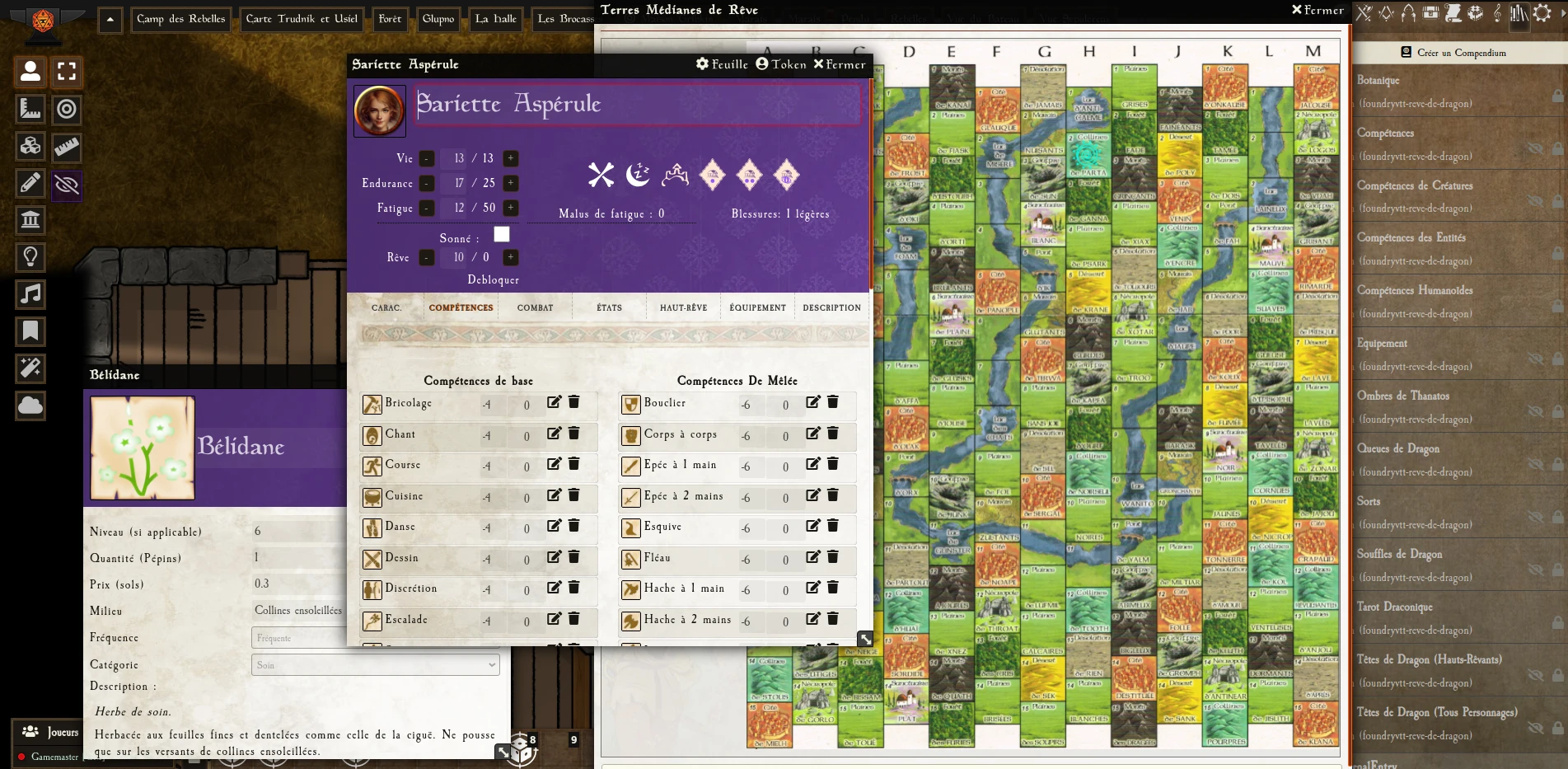Open the Drawing tools pencil icon
Screen dimensions: 1568x769
coord(30,183)
